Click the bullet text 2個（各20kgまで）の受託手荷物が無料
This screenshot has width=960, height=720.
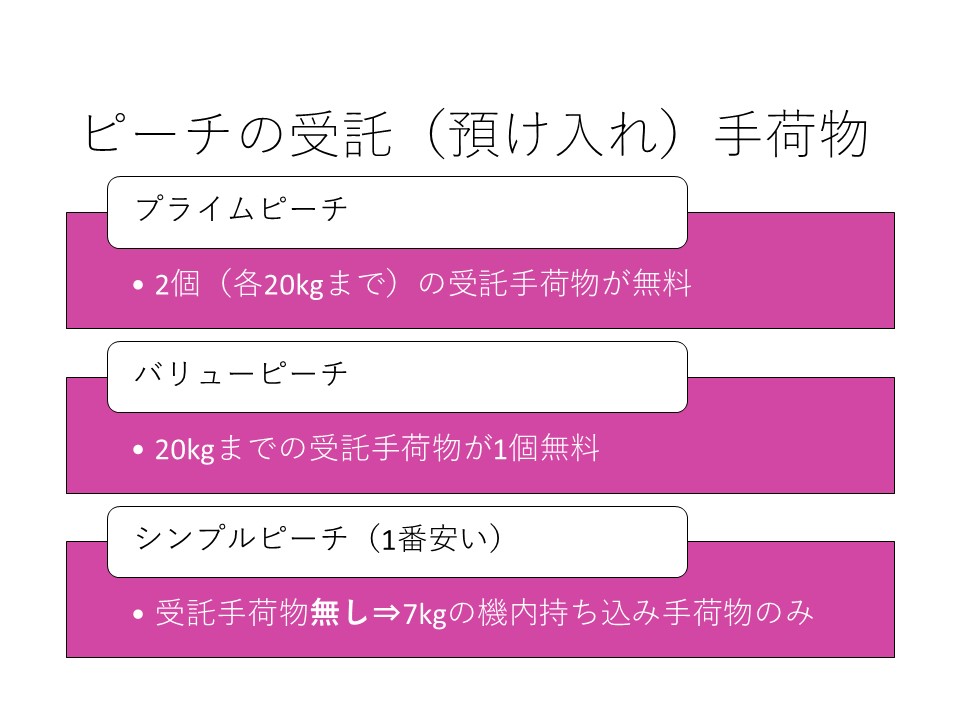tap(423, 284)
